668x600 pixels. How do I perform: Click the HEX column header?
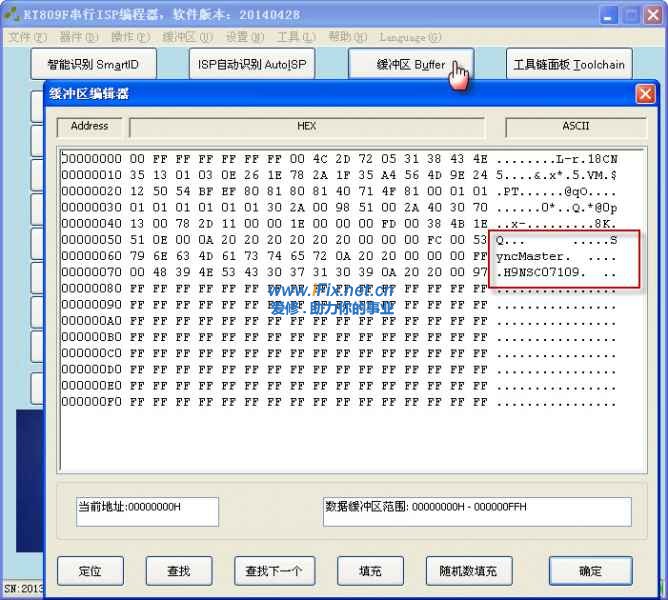coord(307,127)
